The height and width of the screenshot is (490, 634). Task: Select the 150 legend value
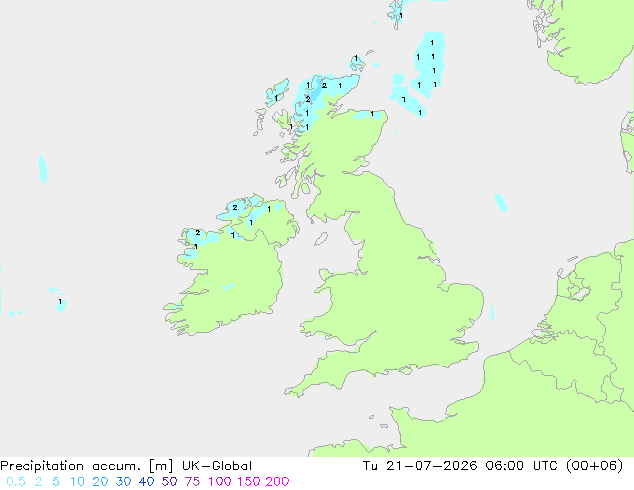click(249, 482)
